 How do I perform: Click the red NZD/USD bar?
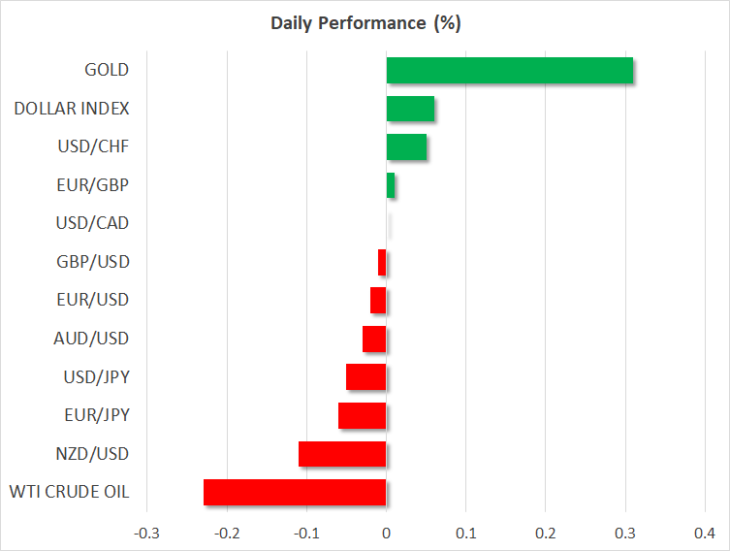(342, 454)
